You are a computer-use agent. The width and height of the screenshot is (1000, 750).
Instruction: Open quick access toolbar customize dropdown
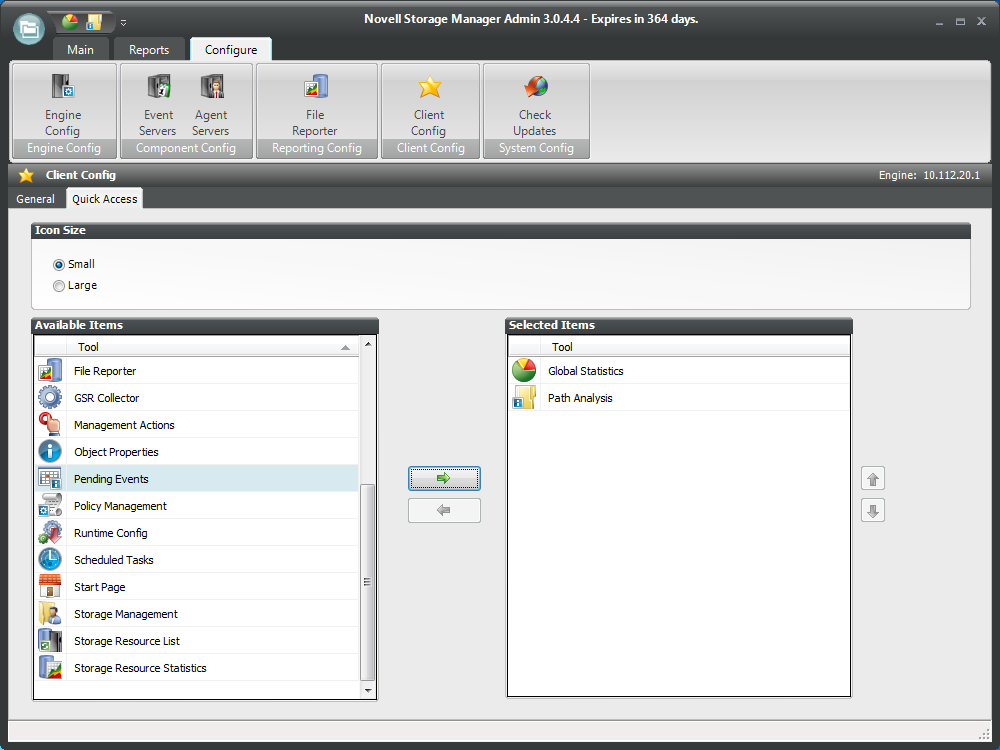124,23
